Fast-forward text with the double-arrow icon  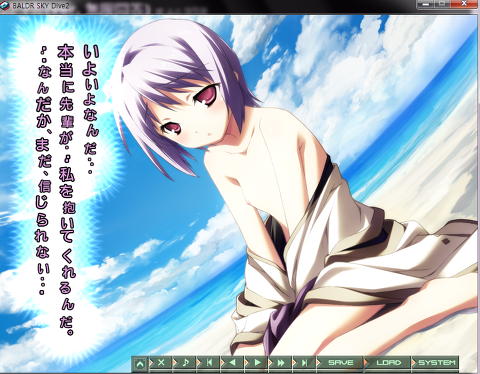[282, 363]
